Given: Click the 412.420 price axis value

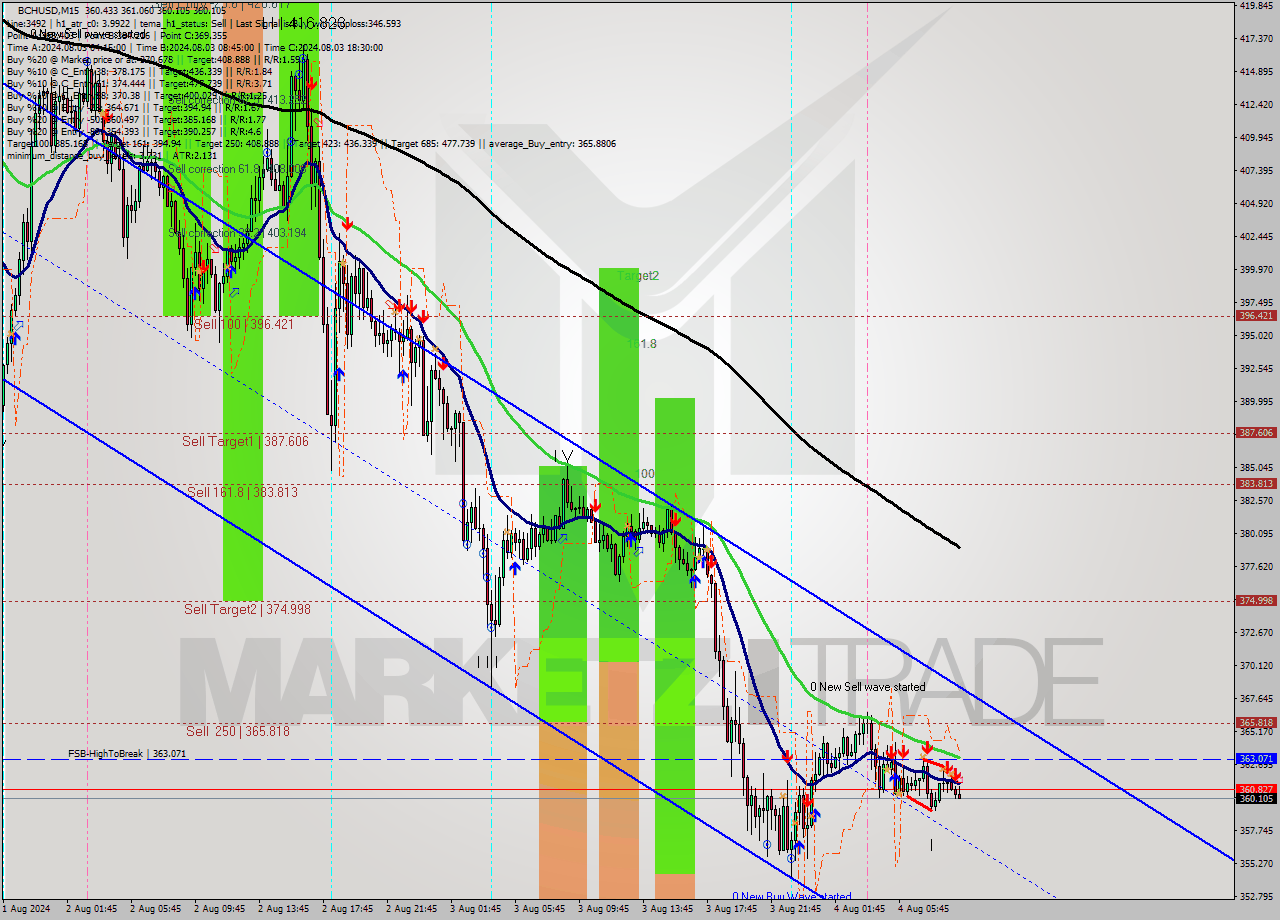Looking at the screenshot, I should pyautogui.click(x=1256, y=104).
